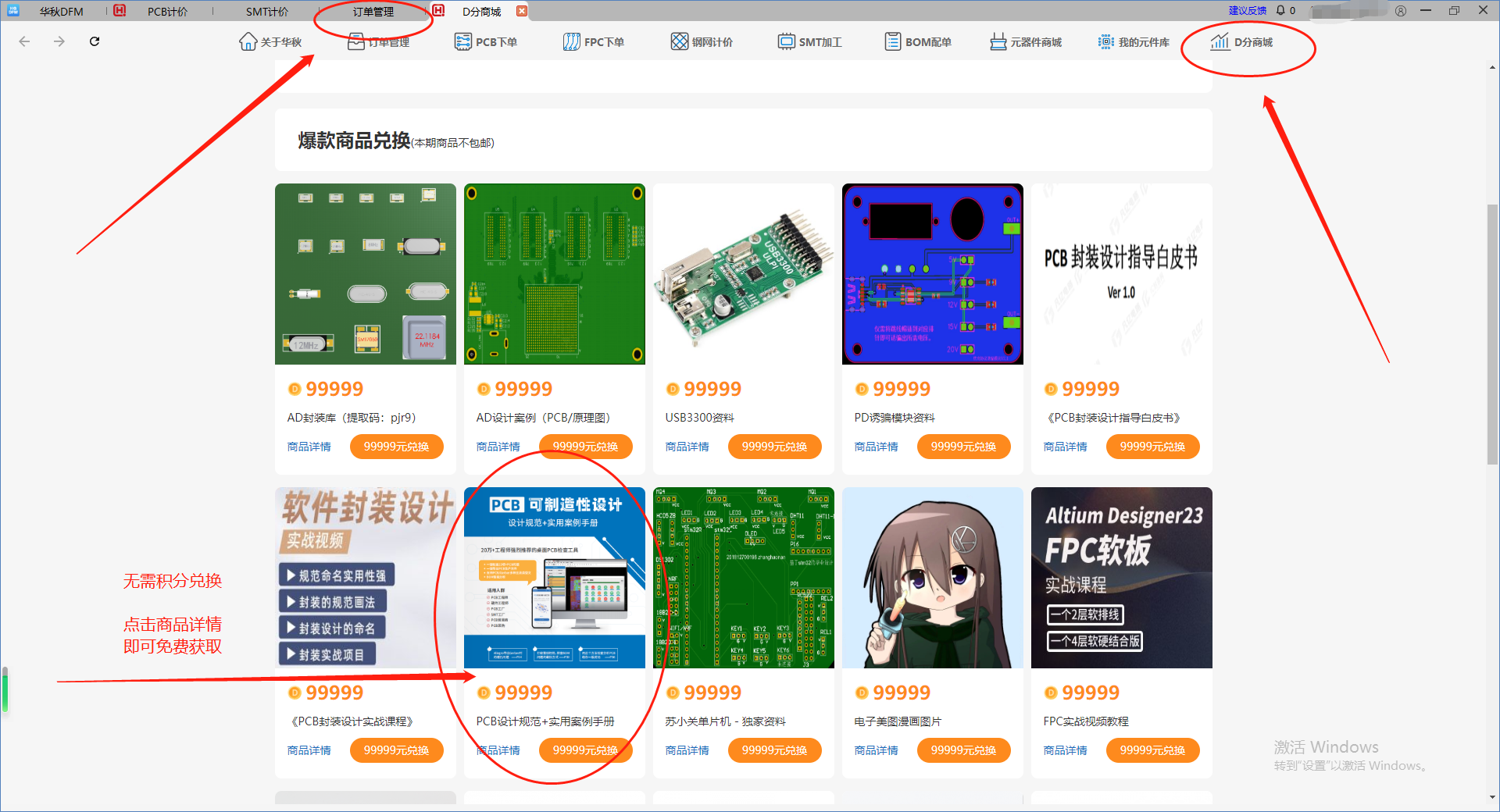Image resolution: width=1500 pixels, height=812 pixels.
Task: Open the 建议反馈 feedback link
Action: tap(1247, 11)
